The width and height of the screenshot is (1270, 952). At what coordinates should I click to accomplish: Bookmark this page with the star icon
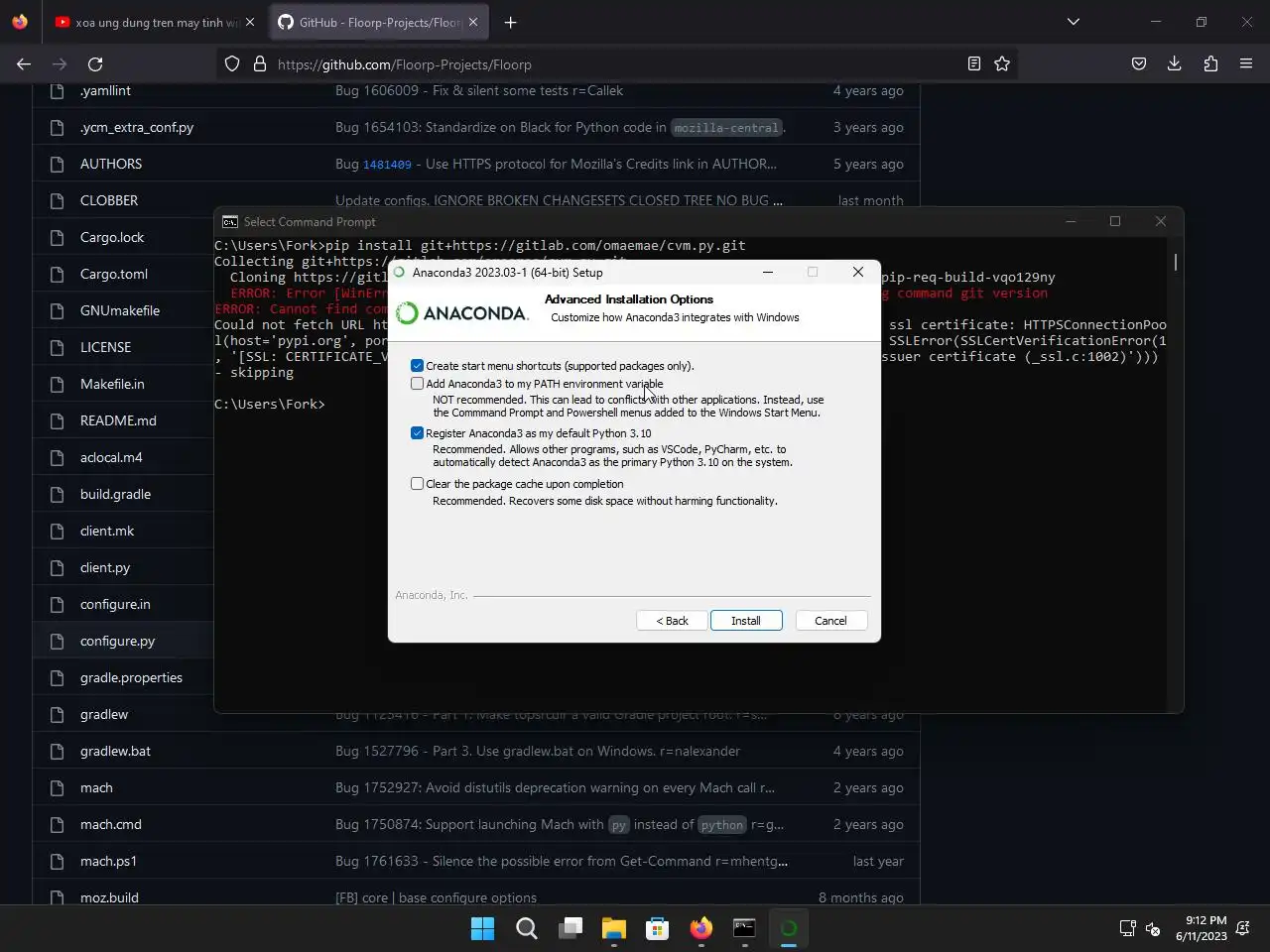point(1002,63)
